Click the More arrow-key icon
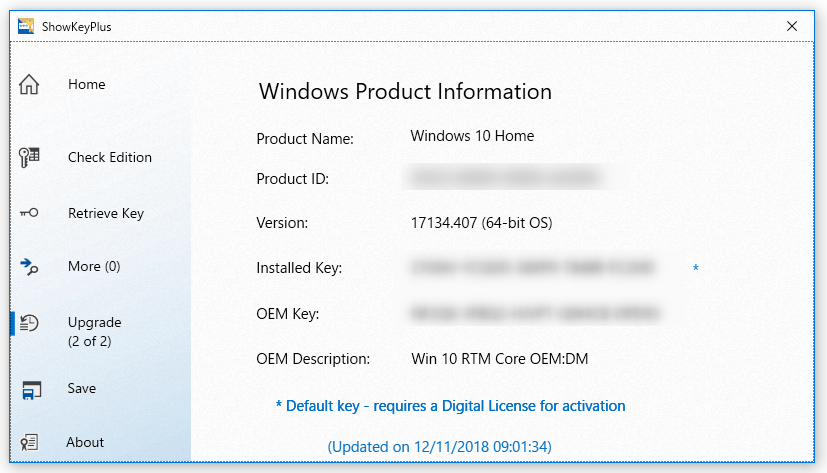 pyautogui.click(x=29, y=266)
